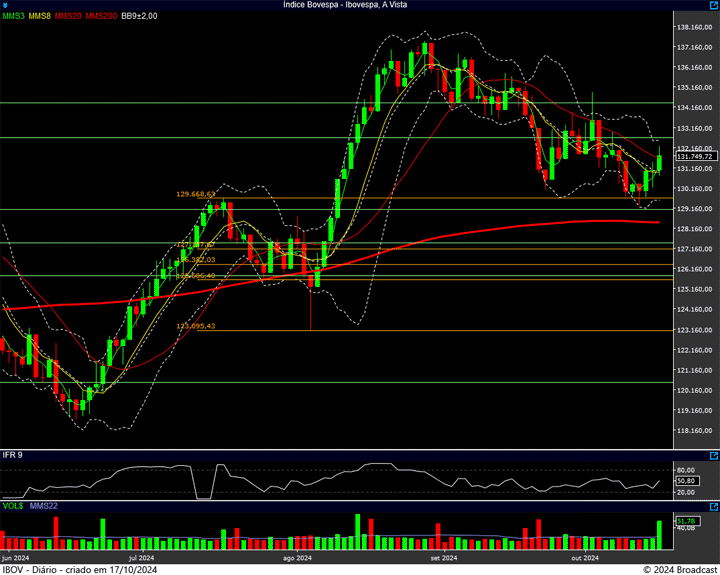The width and height of the screenshot is (720, 575).
Task: Click the chart menu icon in top-left corner
Action: click(x=6, y=5)
